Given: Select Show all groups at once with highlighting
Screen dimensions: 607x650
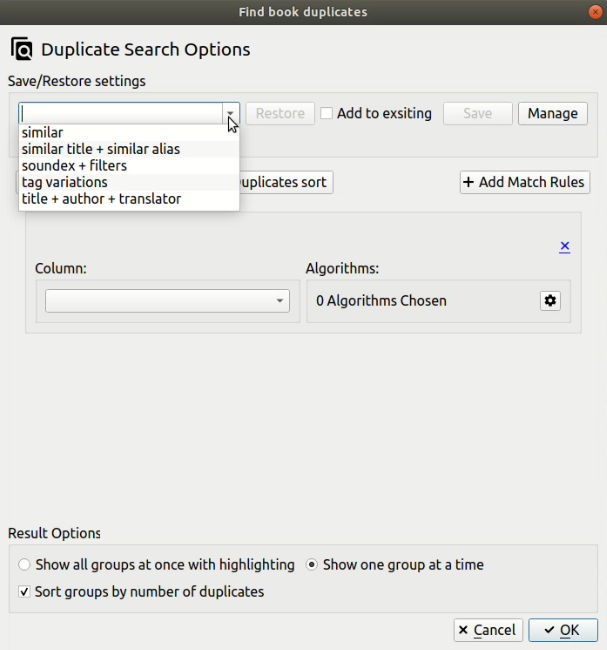Looking at the screenshot, I should coord(25,565).
